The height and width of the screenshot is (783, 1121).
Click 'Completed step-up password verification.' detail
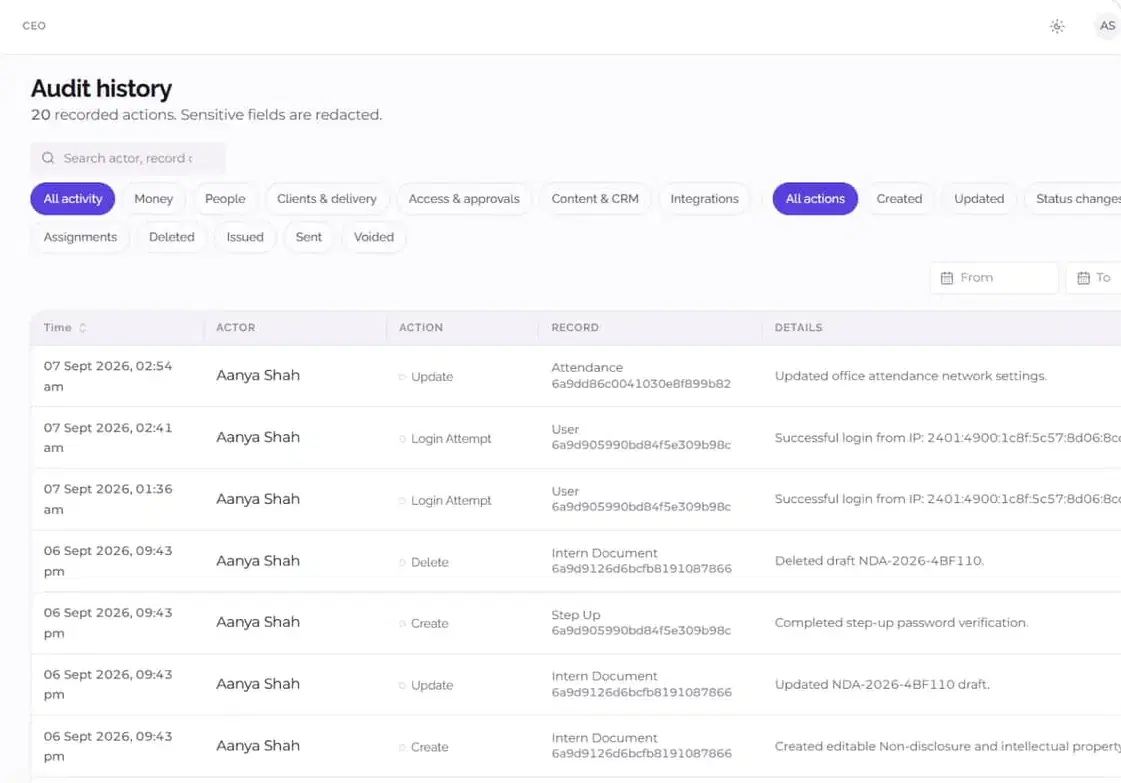click(902, 623)
